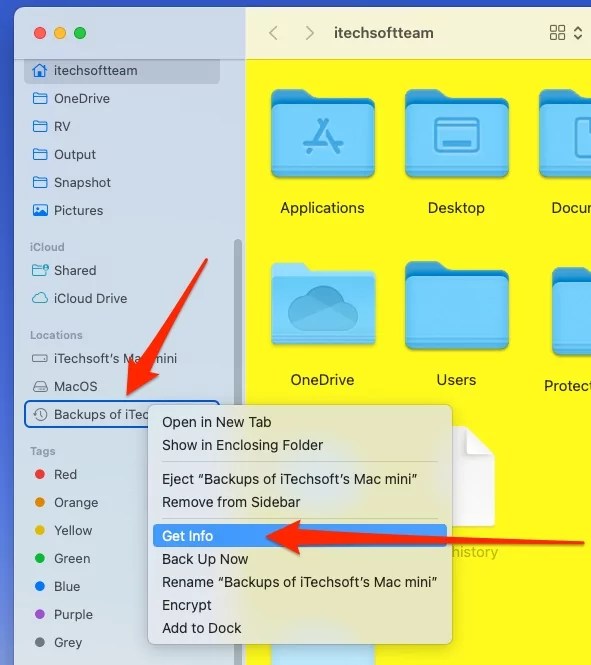Click the OneDrive folder icon in sidebar
The image size is (591, 665).
[40, 98]
